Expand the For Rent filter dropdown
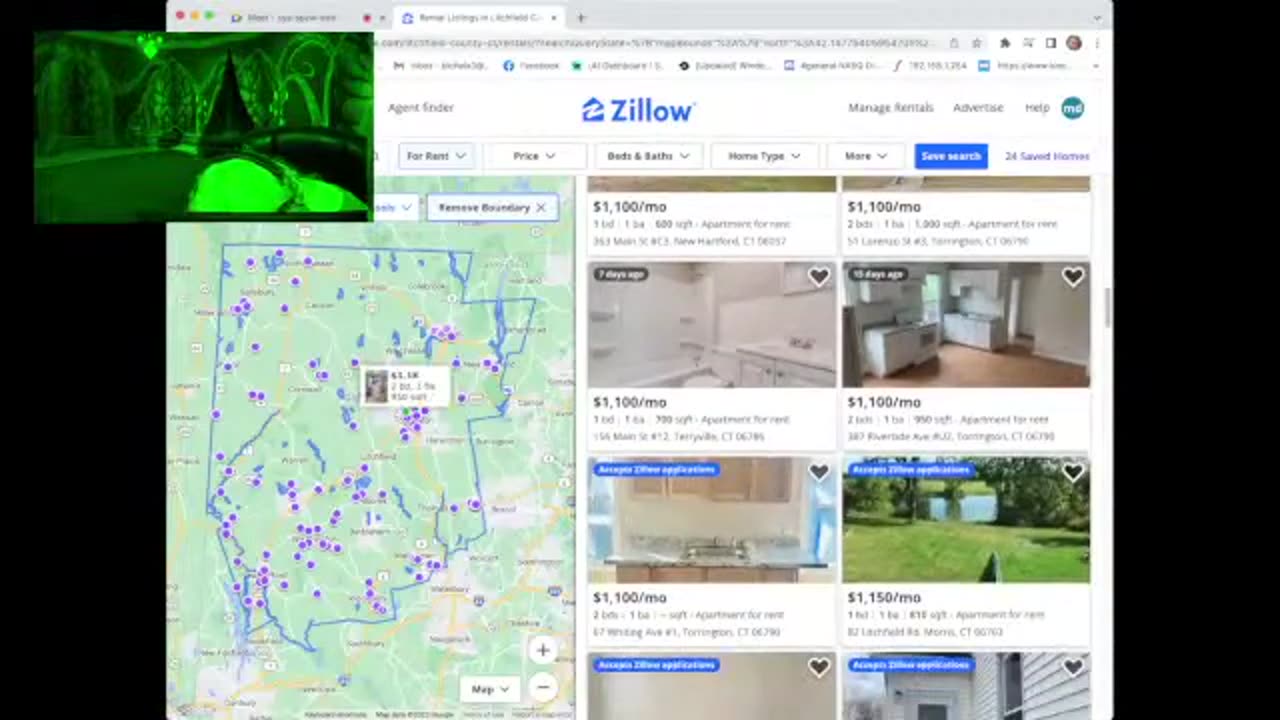Screen dimensions: 1280x720 point(436,156)
